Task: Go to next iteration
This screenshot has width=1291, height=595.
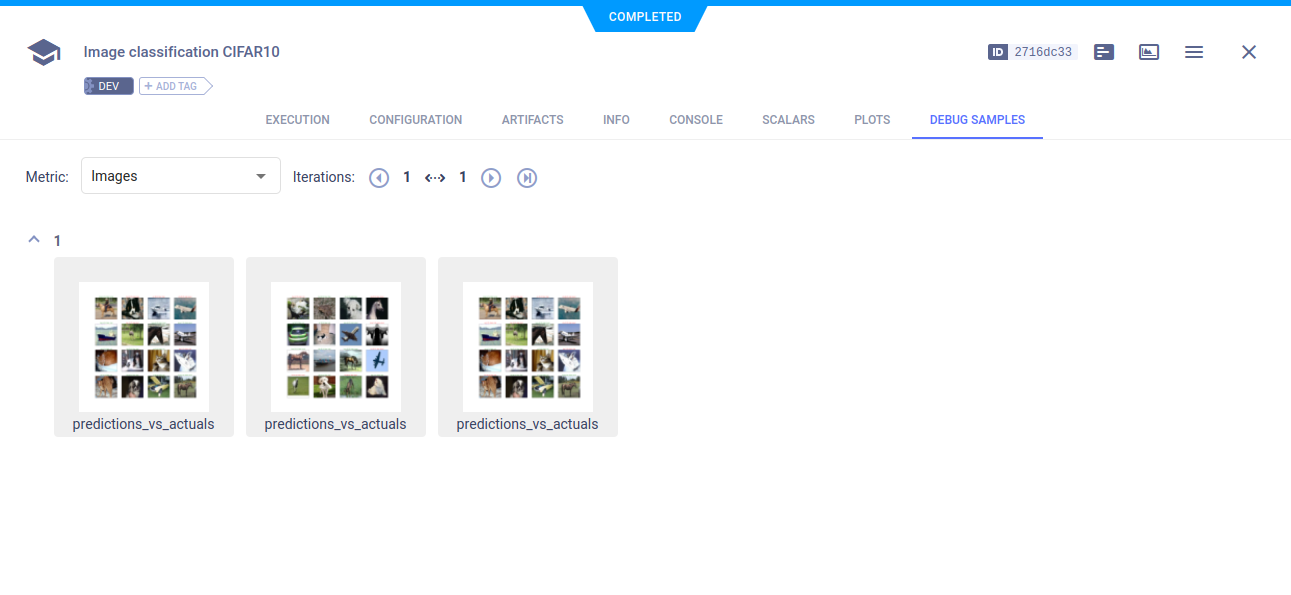Action: (491, 177)
